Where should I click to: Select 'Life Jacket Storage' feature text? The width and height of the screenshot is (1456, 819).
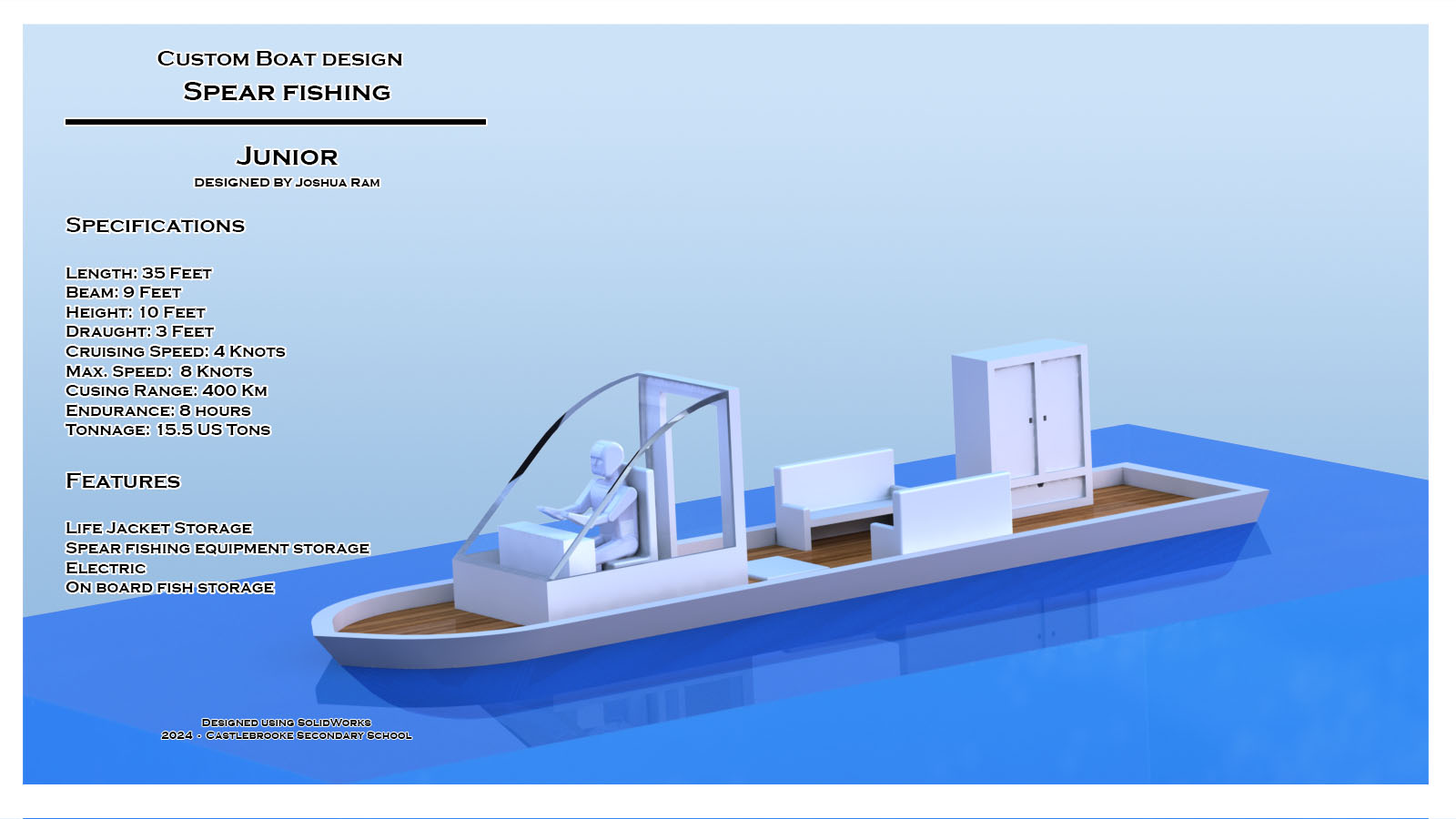click(159, 528)
